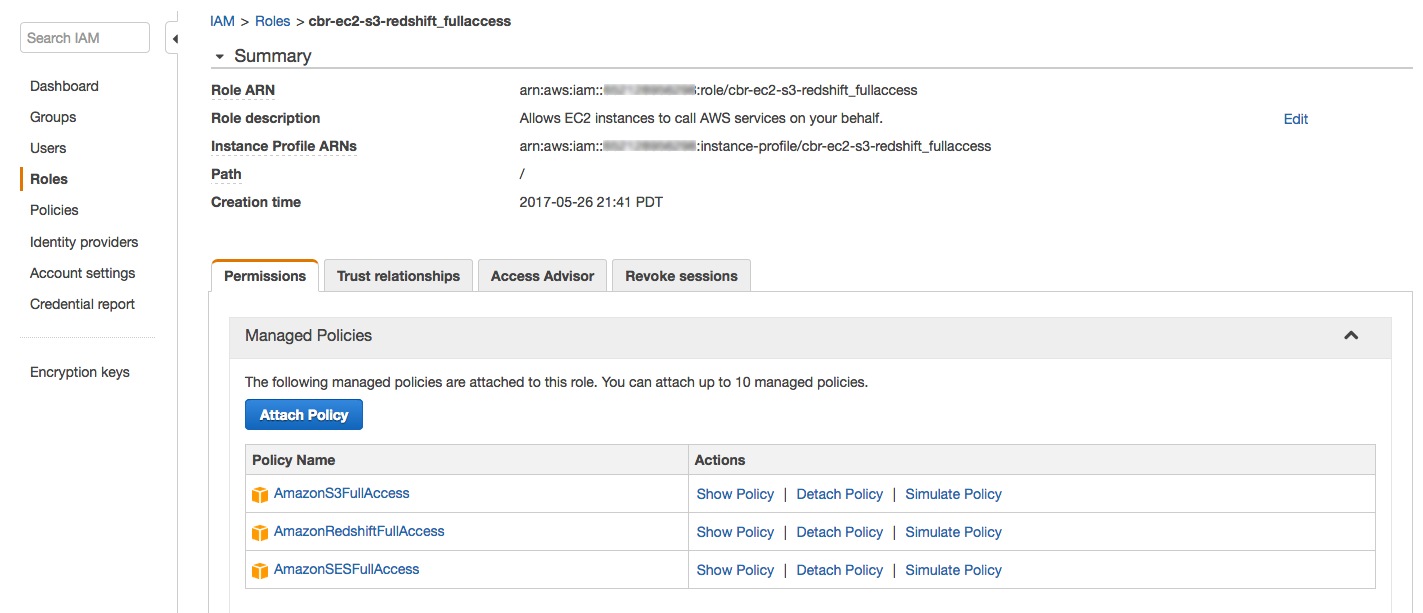
Task: Simulate Policy for AmazonRedshiftFullAccess
Action: click(x=953, y=532)
